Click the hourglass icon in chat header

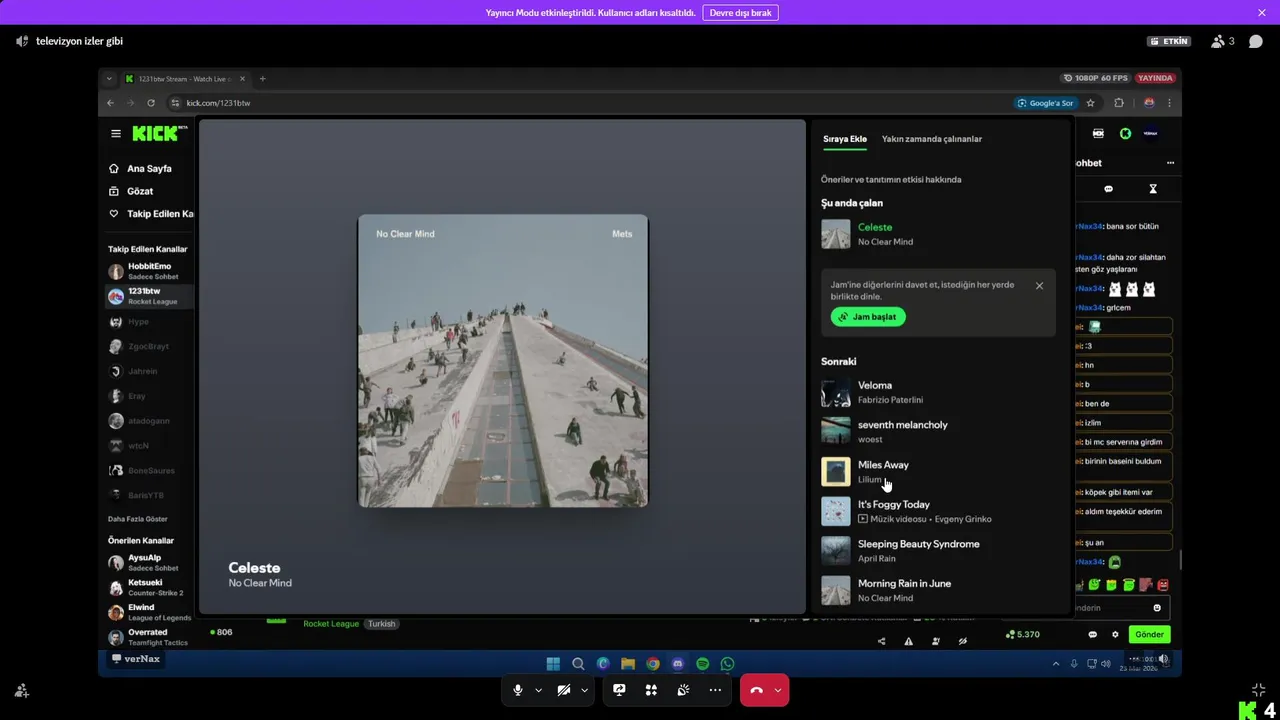click(1153, 189)
